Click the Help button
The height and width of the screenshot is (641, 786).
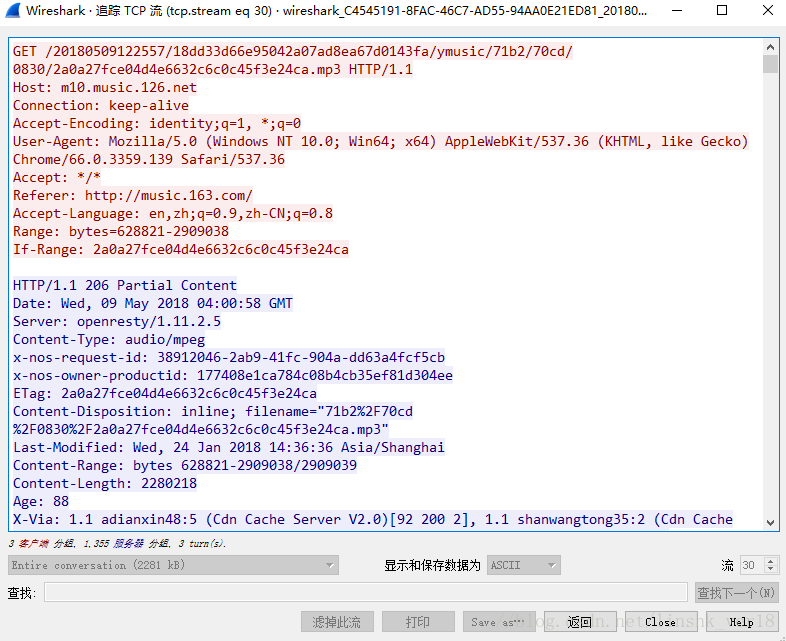742,622
